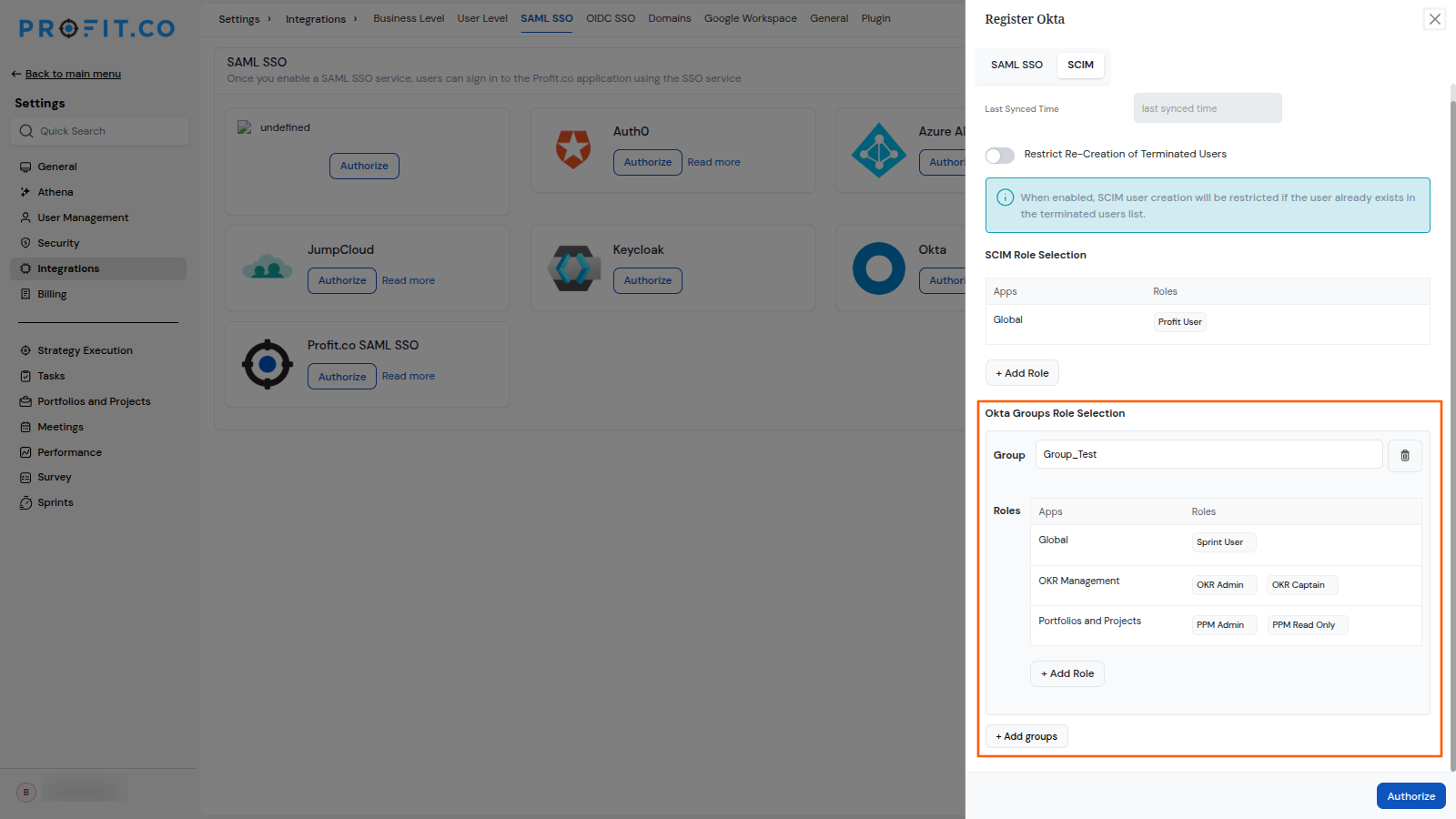Click the Okta logo icon
This screenshot has height=819, width=1456.
[879, 268]
